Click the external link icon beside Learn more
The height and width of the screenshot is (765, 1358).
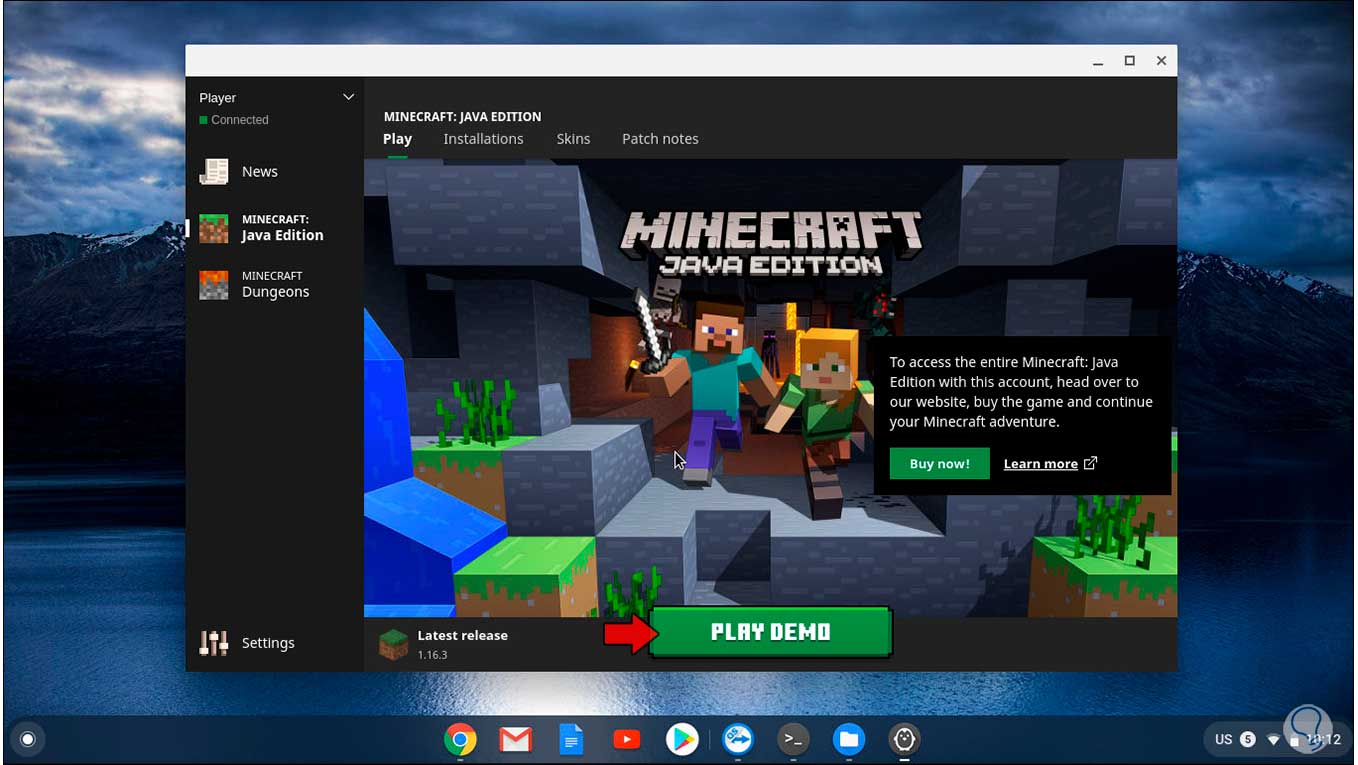coord(1091,463)
